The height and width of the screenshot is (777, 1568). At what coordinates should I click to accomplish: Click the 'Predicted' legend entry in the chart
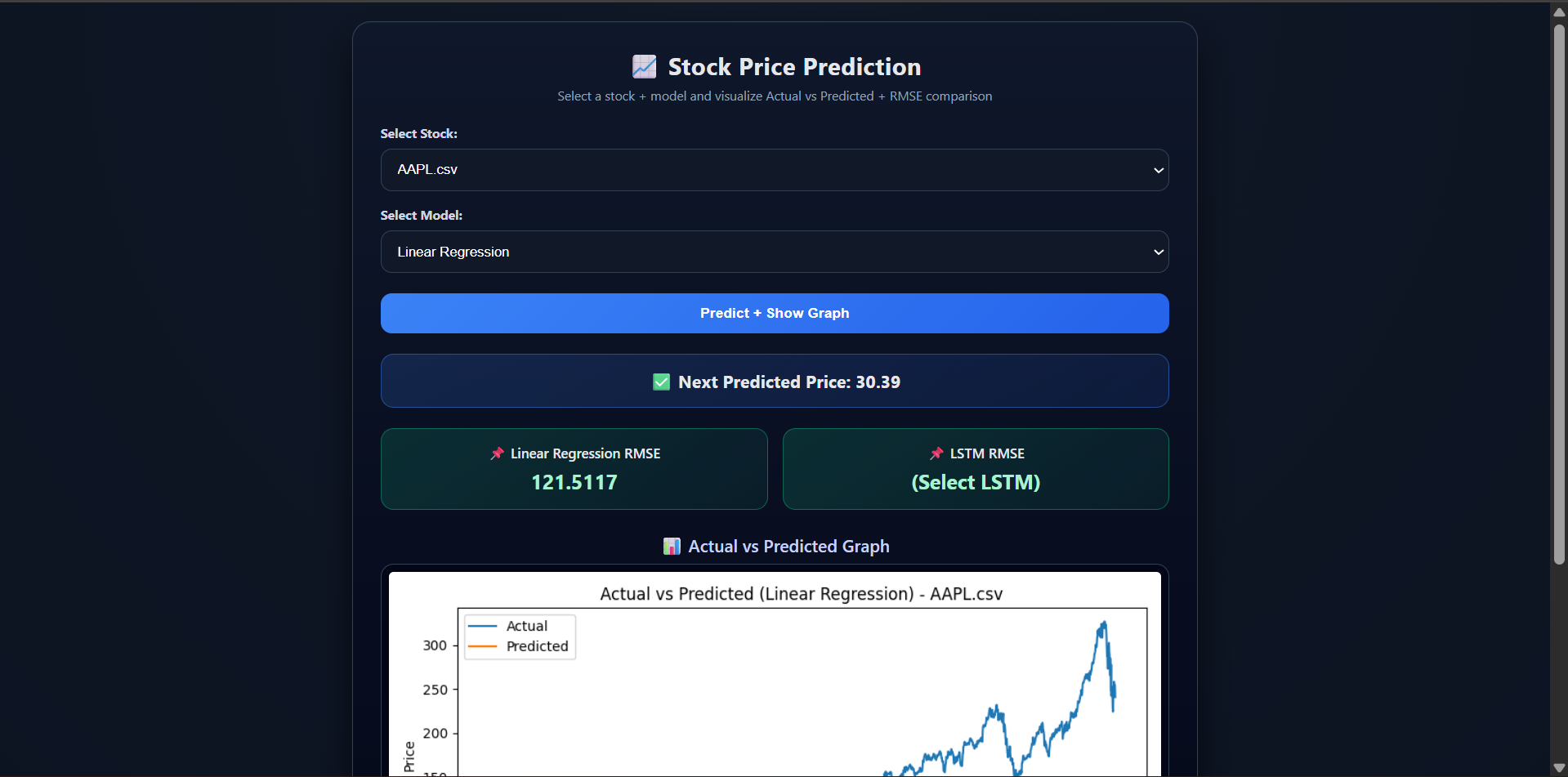537,646
